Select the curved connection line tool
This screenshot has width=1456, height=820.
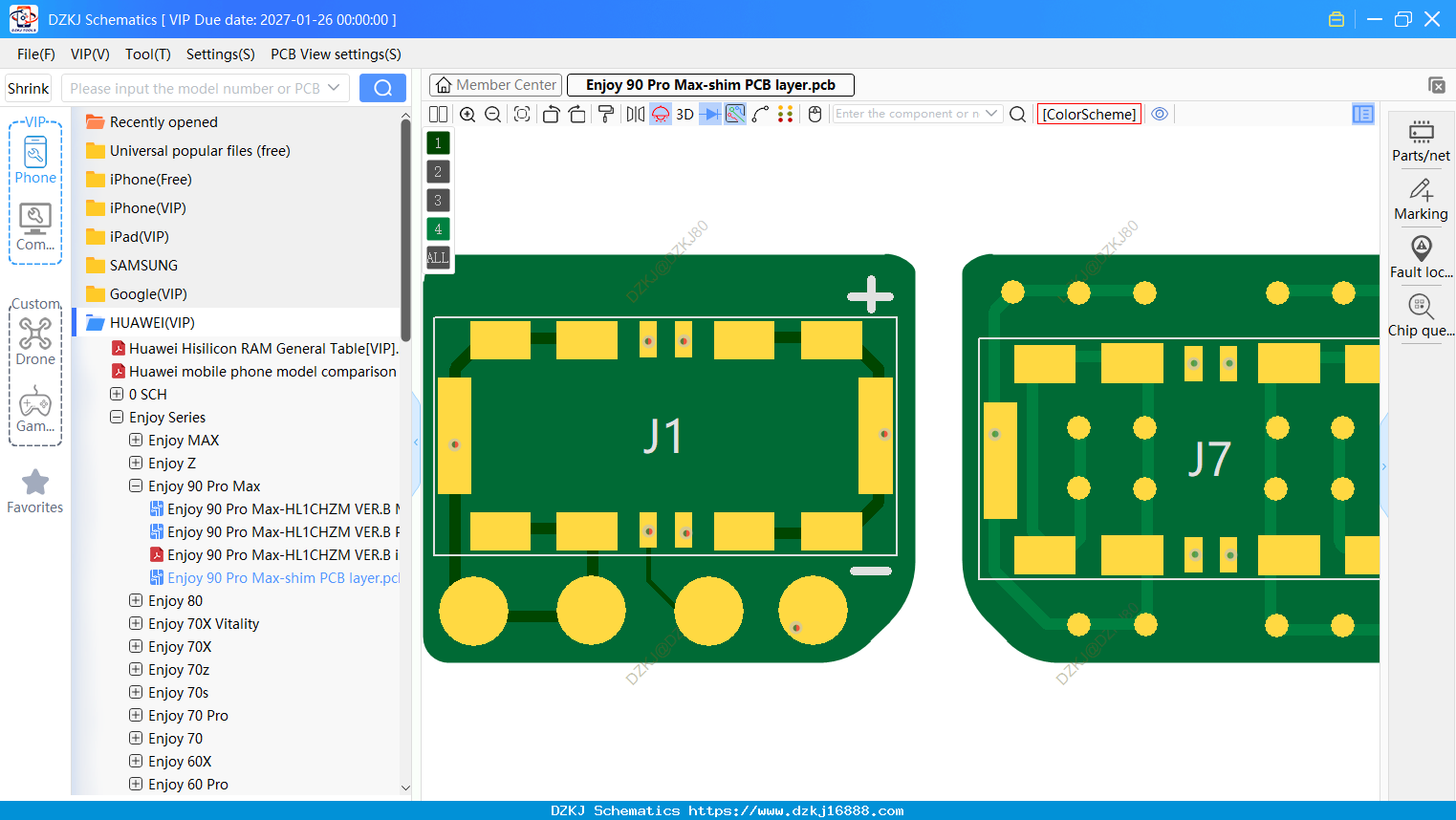coord(761,115)
